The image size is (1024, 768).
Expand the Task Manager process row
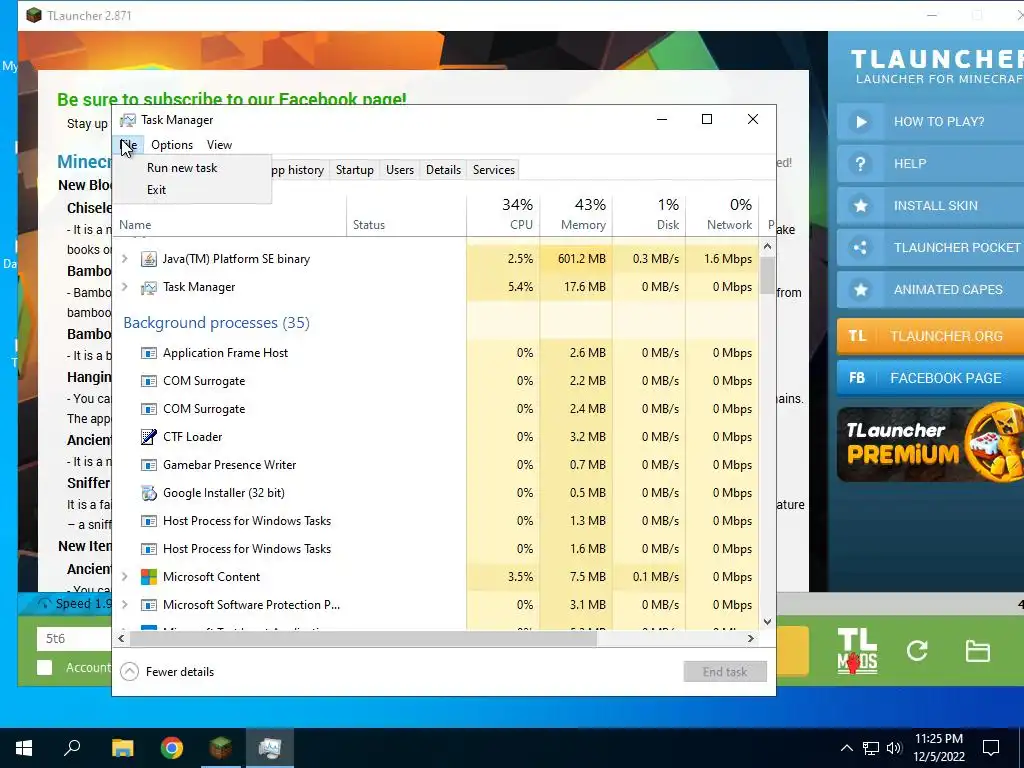click(x=124, y=287)
